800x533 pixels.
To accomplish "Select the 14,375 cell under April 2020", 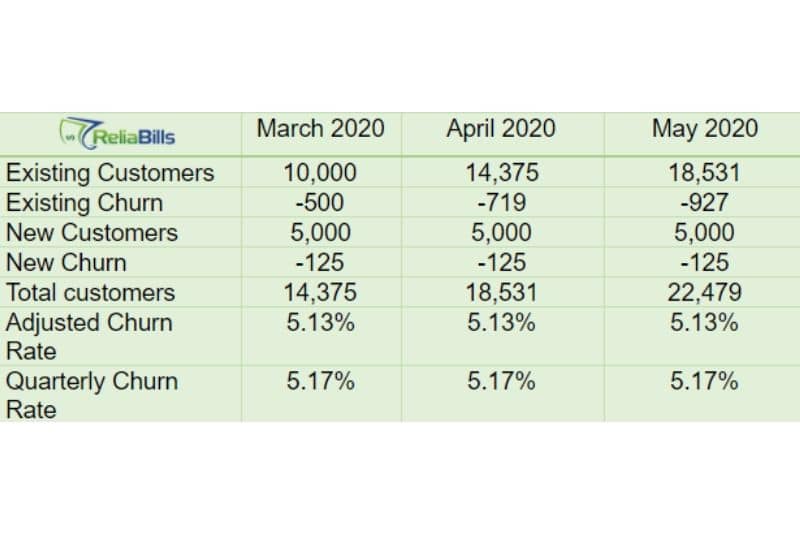I will tap(502, 172).
